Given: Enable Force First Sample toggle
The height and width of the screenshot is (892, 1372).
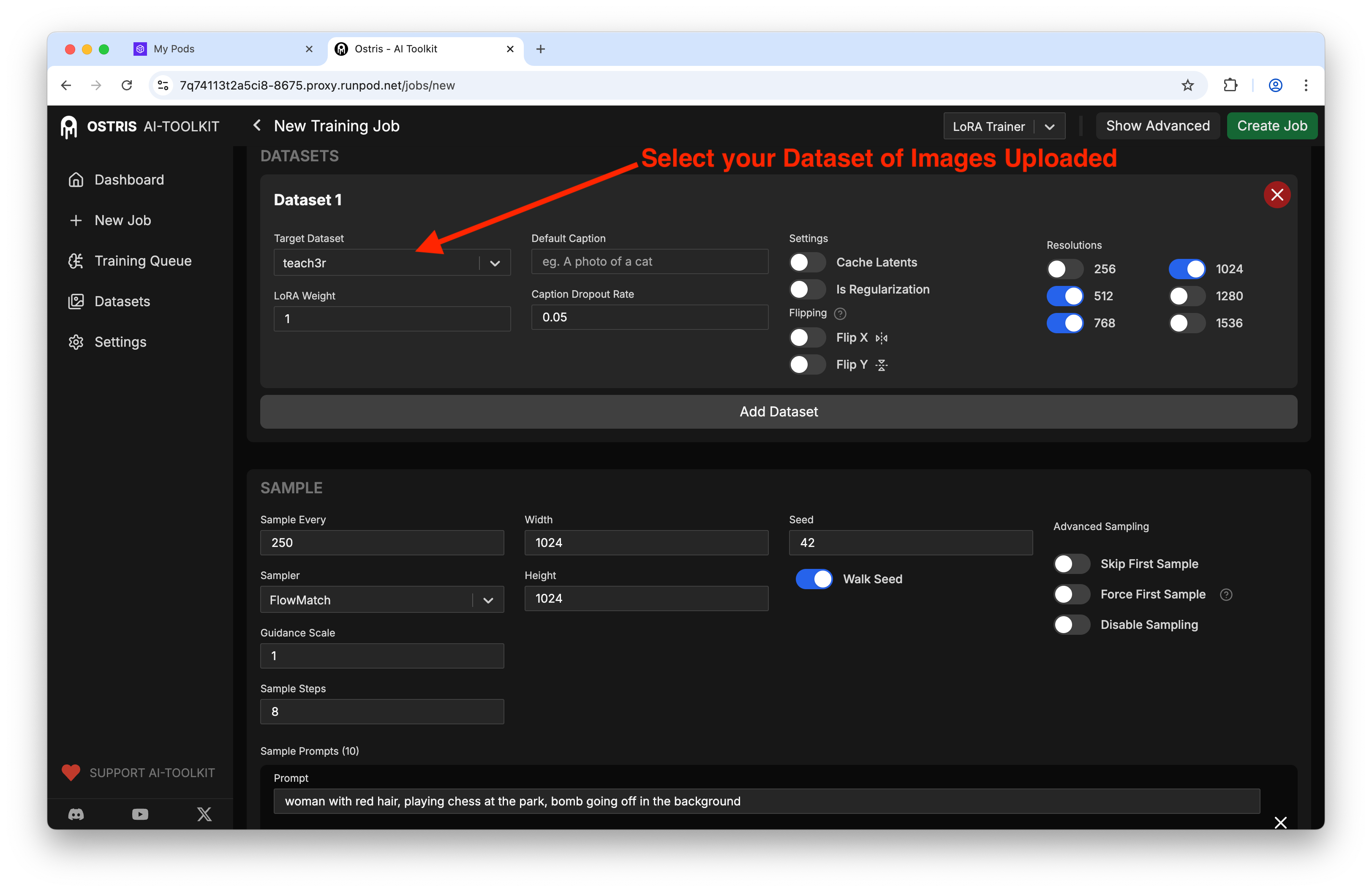Looking at the screenshot, I should pos(1072,595).
